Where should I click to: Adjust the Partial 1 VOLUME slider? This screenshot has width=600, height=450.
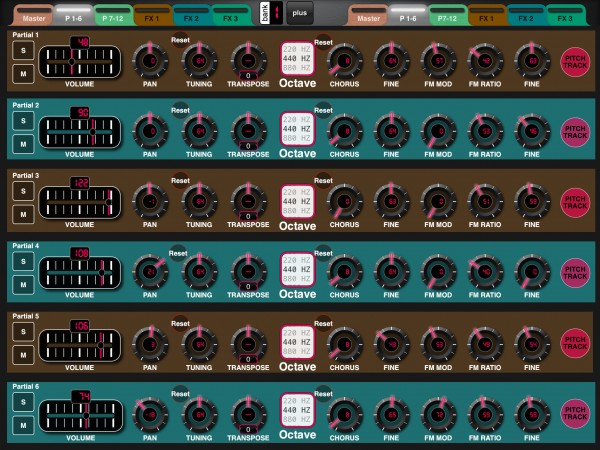[80, 62]
